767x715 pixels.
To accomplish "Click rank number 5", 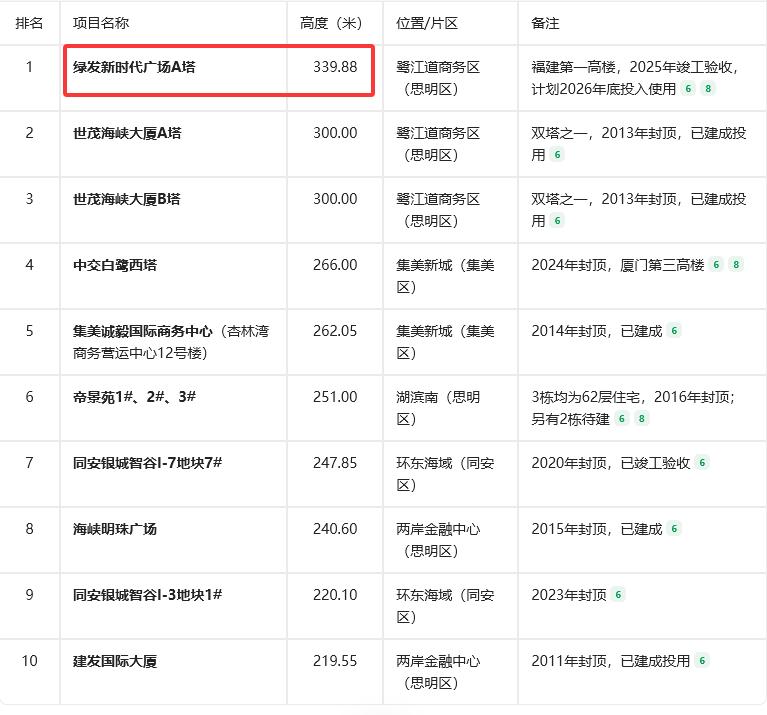I will 29,331.
